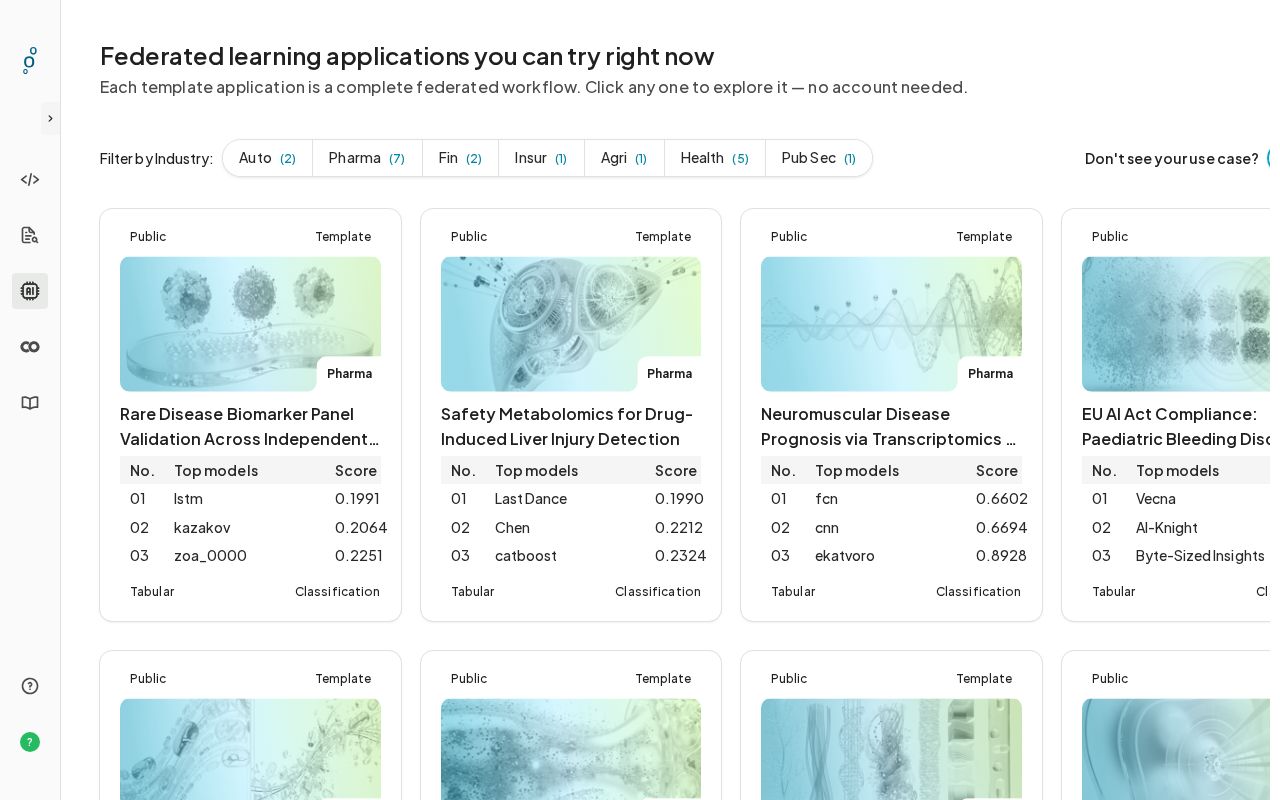Viewport: 1280px width, 800px height.
Task: Filter templates by Pub Sec industry
Action: tap(819, 158)
